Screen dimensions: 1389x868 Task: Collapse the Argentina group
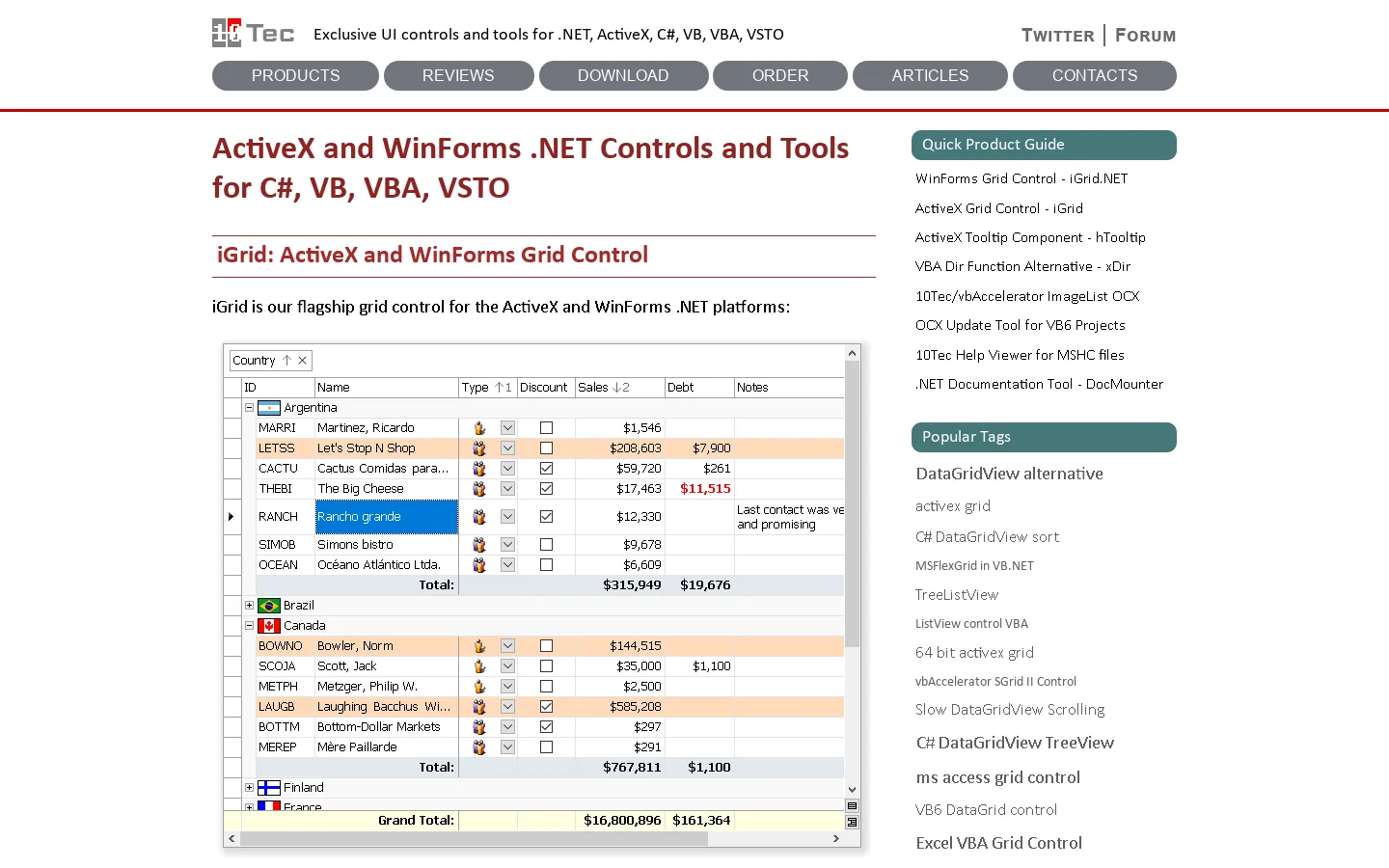coord(249,408)
